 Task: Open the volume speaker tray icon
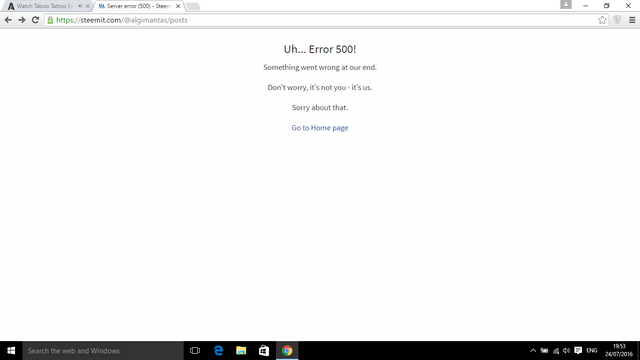click(567, 351)
